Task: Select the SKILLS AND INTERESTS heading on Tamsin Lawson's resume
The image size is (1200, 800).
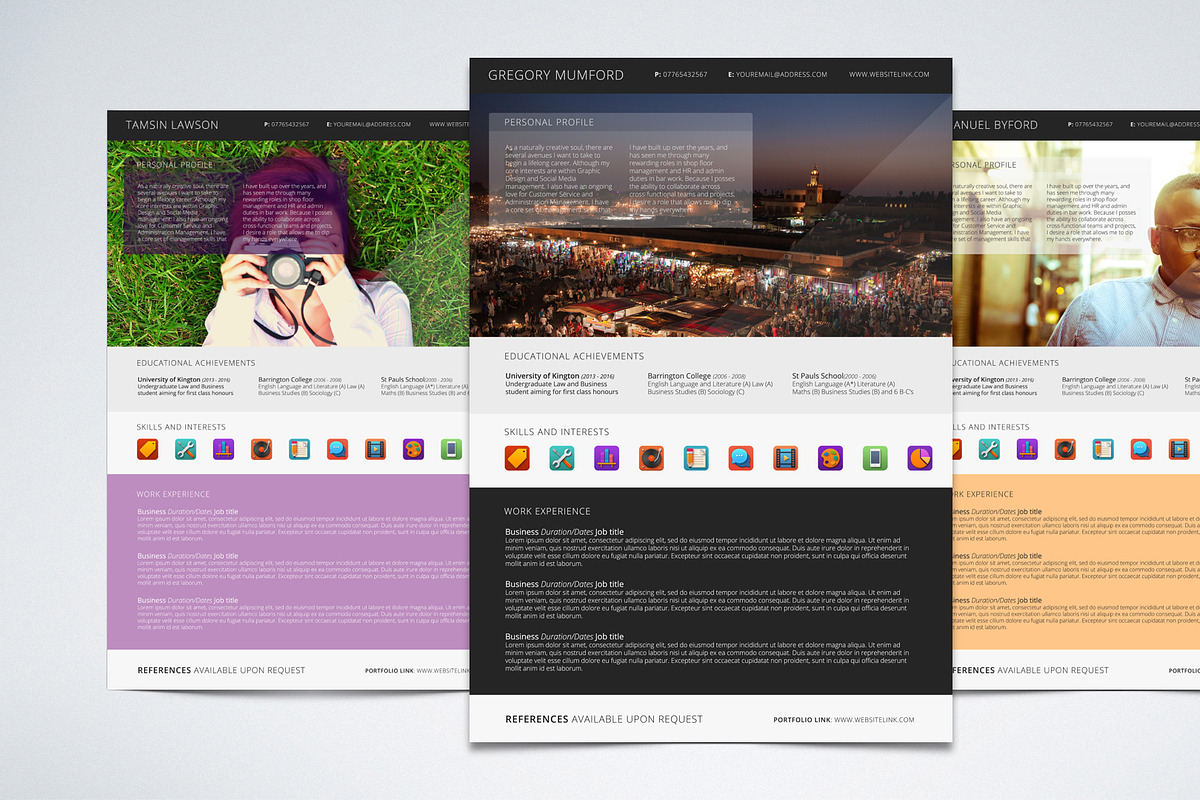Action: (182, 427)
